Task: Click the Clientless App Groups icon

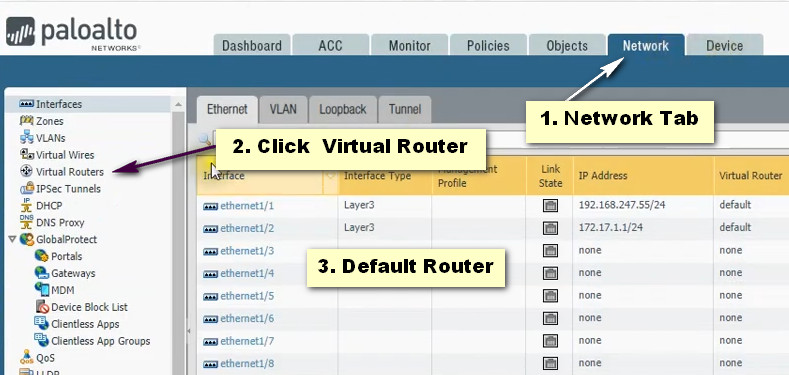Action: [41, 340]
